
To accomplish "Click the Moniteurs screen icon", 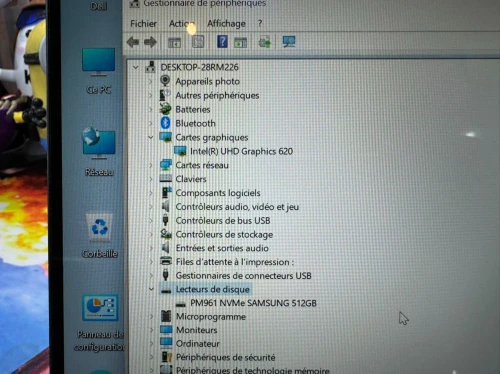I will [166, 330].
